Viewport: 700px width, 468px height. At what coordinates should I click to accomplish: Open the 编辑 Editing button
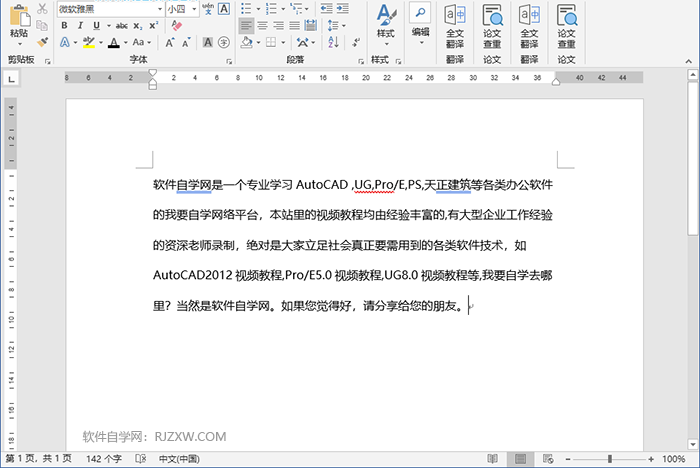[x=420, y=25]
